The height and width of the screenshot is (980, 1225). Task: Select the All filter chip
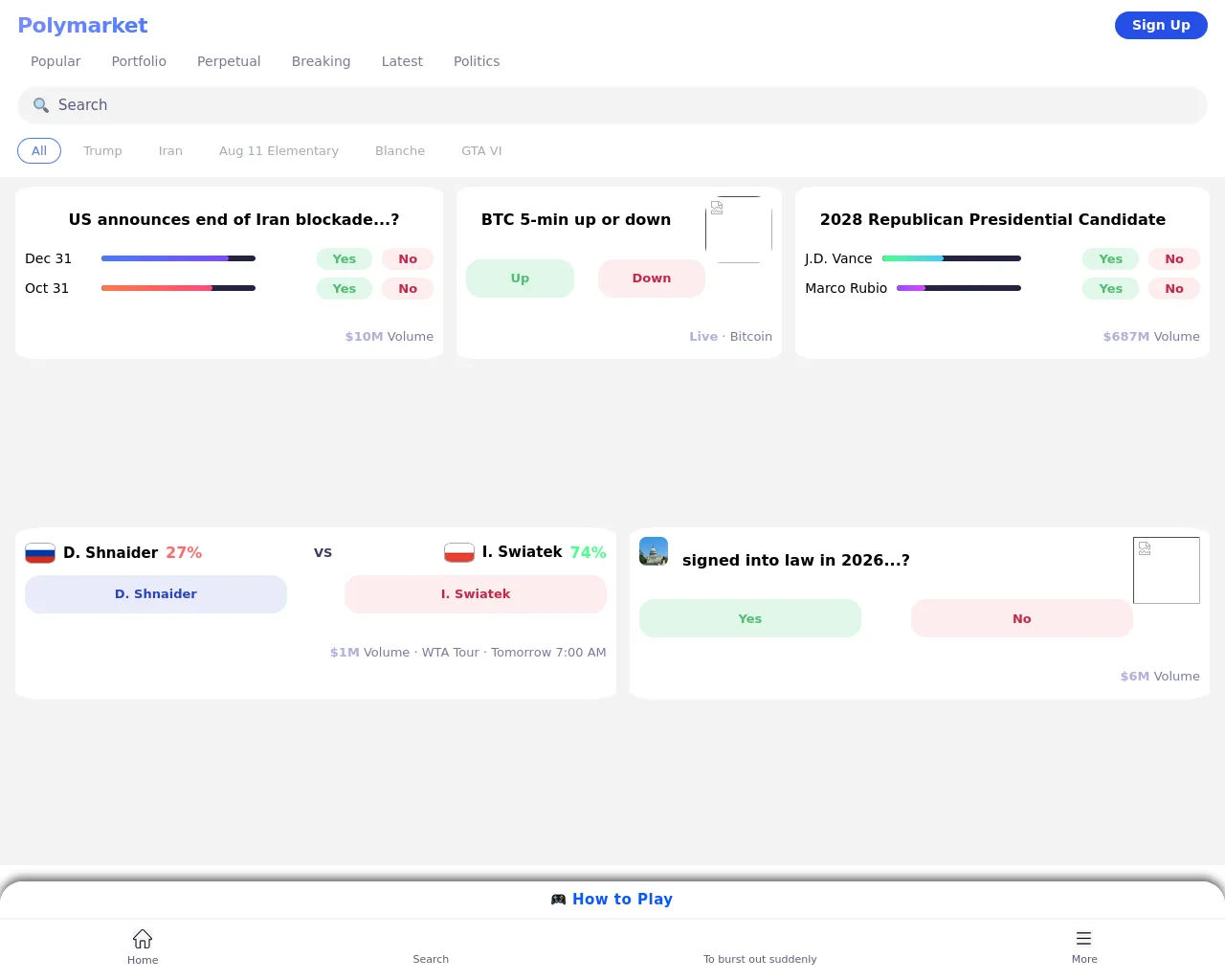pos(39,151)
